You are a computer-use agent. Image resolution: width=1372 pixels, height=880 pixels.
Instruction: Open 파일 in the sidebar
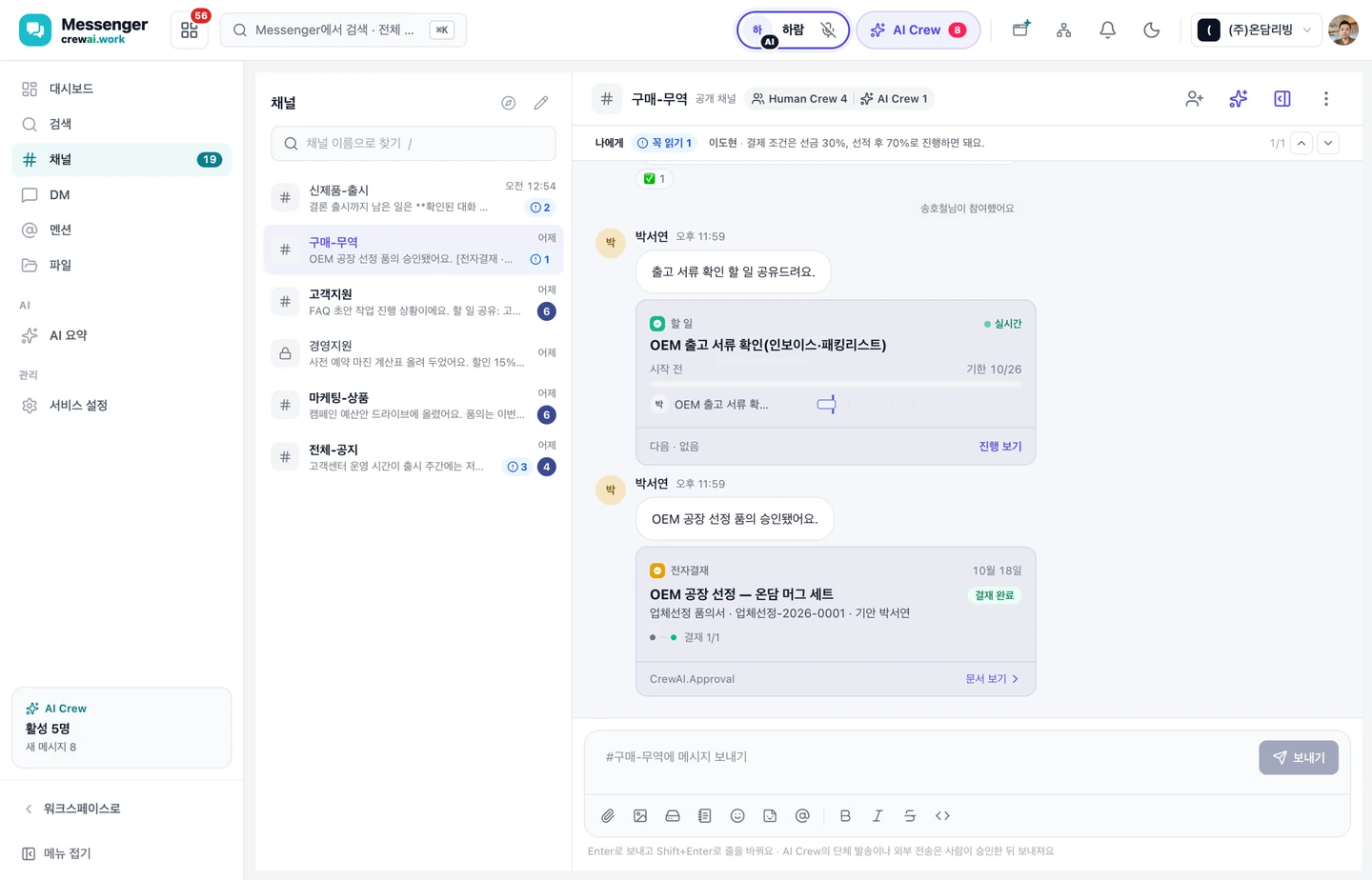coord(121,265)
